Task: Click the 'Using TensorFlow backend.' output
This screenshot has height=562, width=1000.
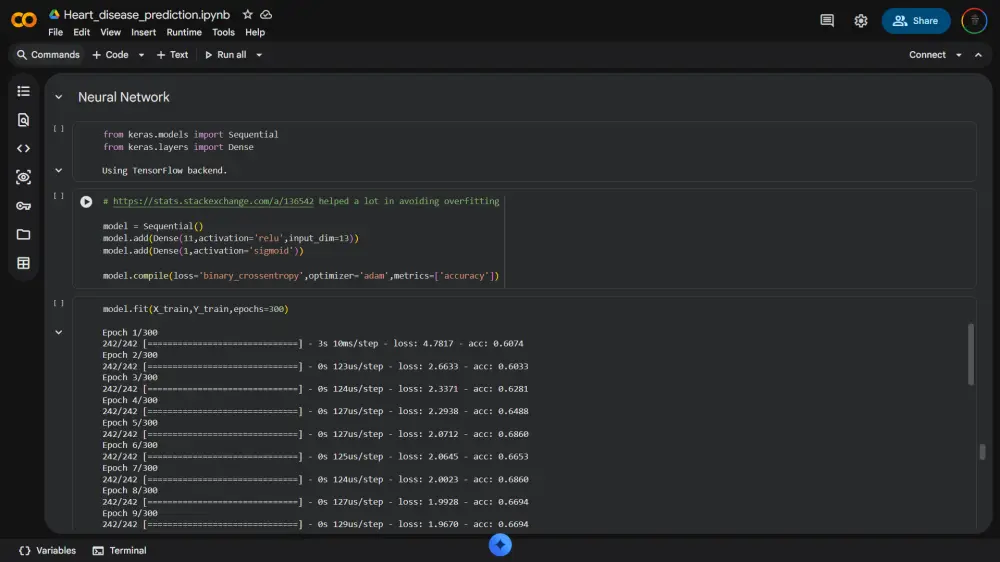Action: point(165,170)
